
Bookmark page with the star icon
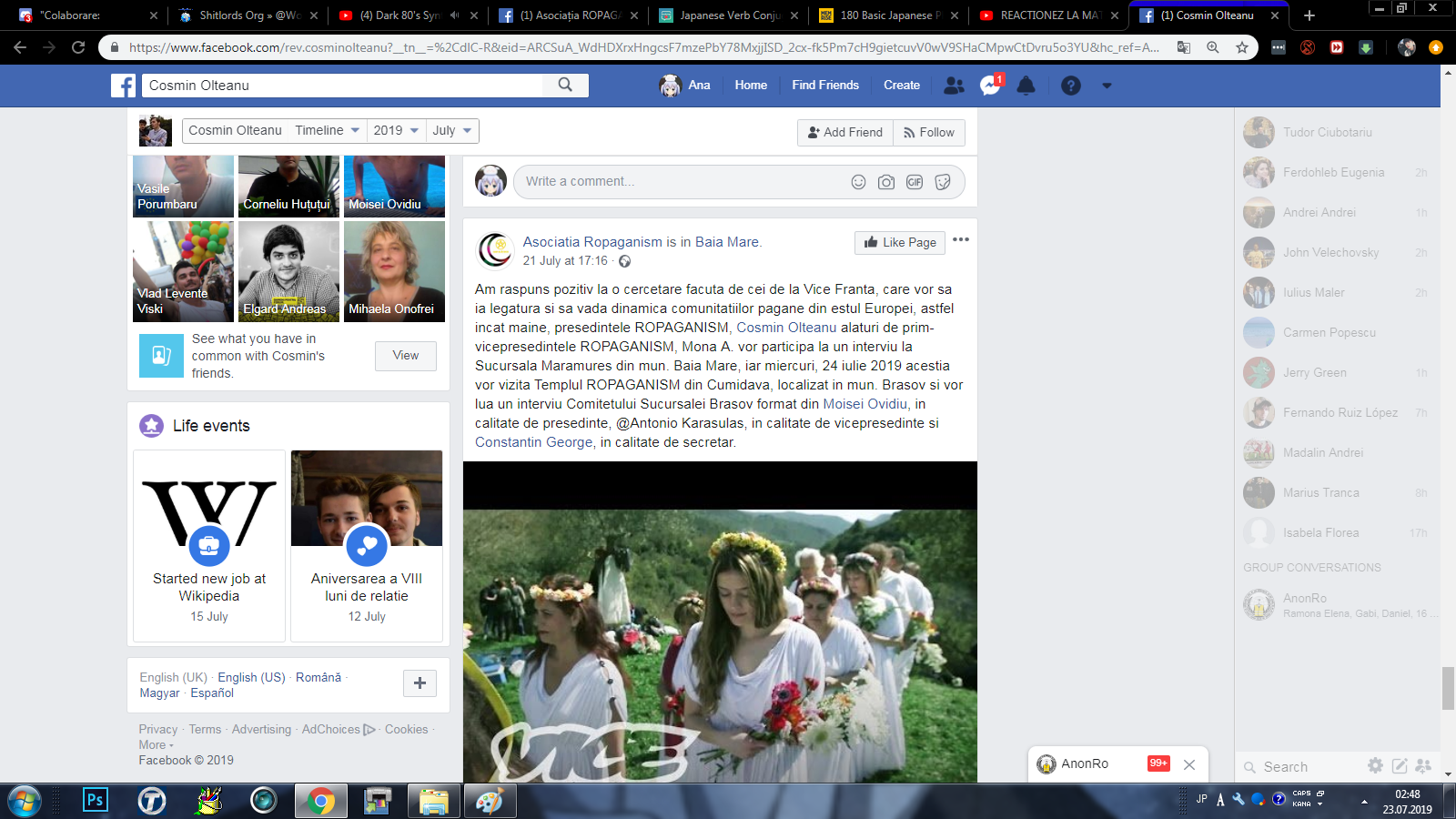(1242, 47)
